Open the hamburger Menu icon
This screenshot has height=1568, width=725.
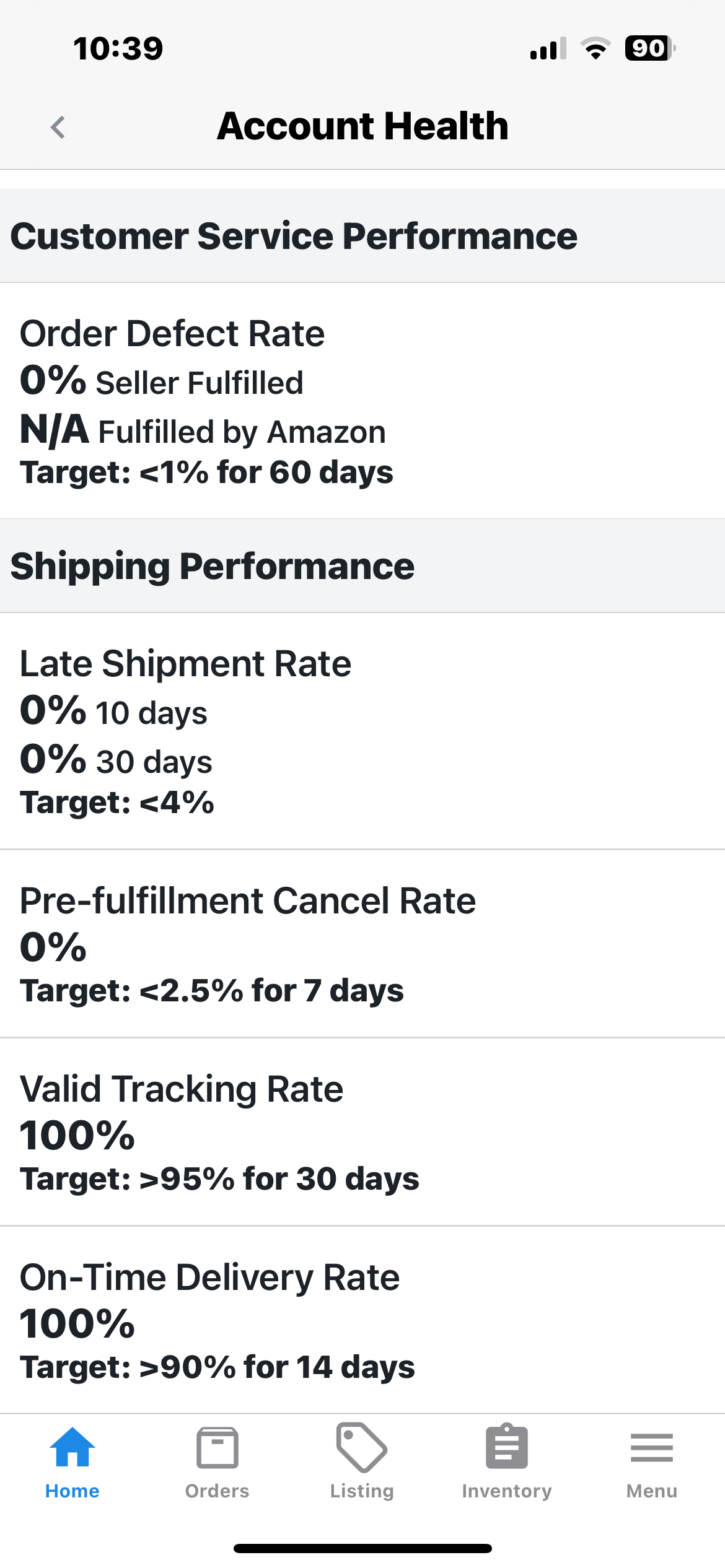tap(652, 1448)
